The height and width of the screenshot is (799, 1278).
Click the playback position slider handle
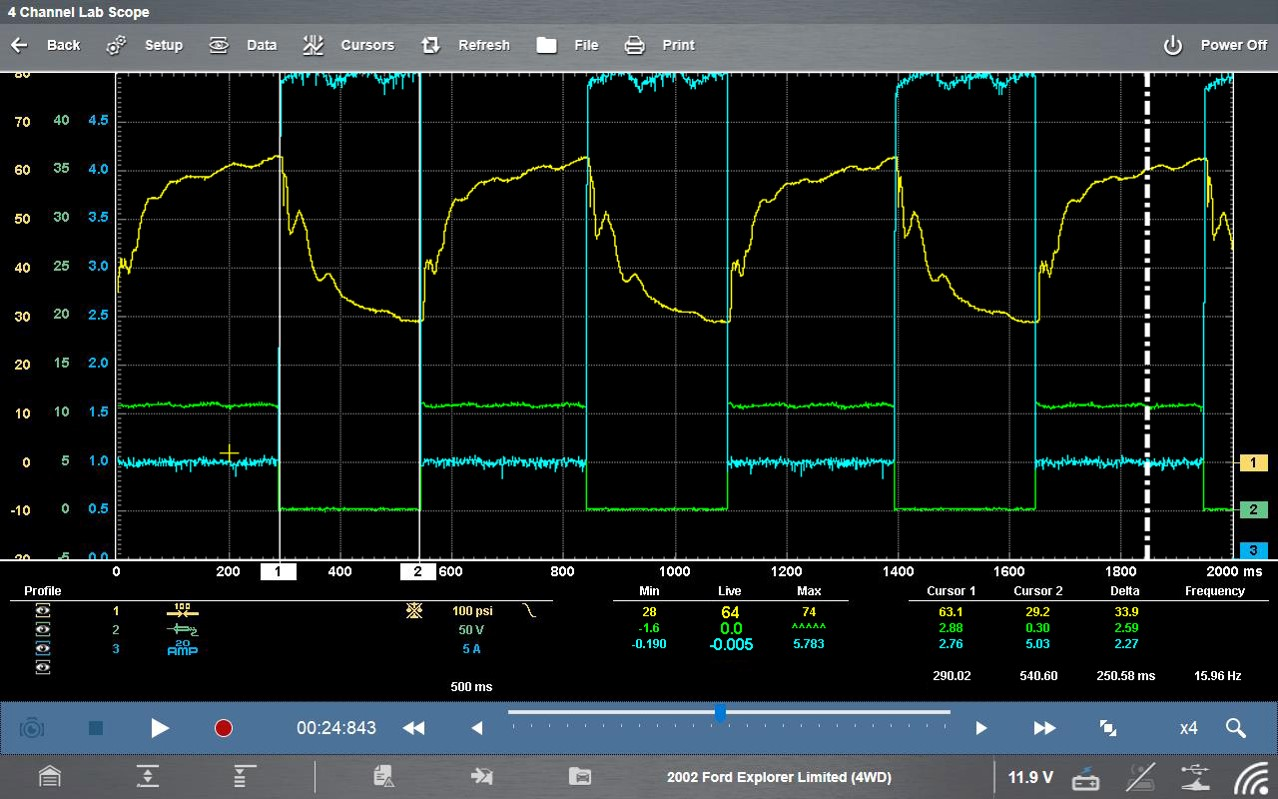(719, 713)
